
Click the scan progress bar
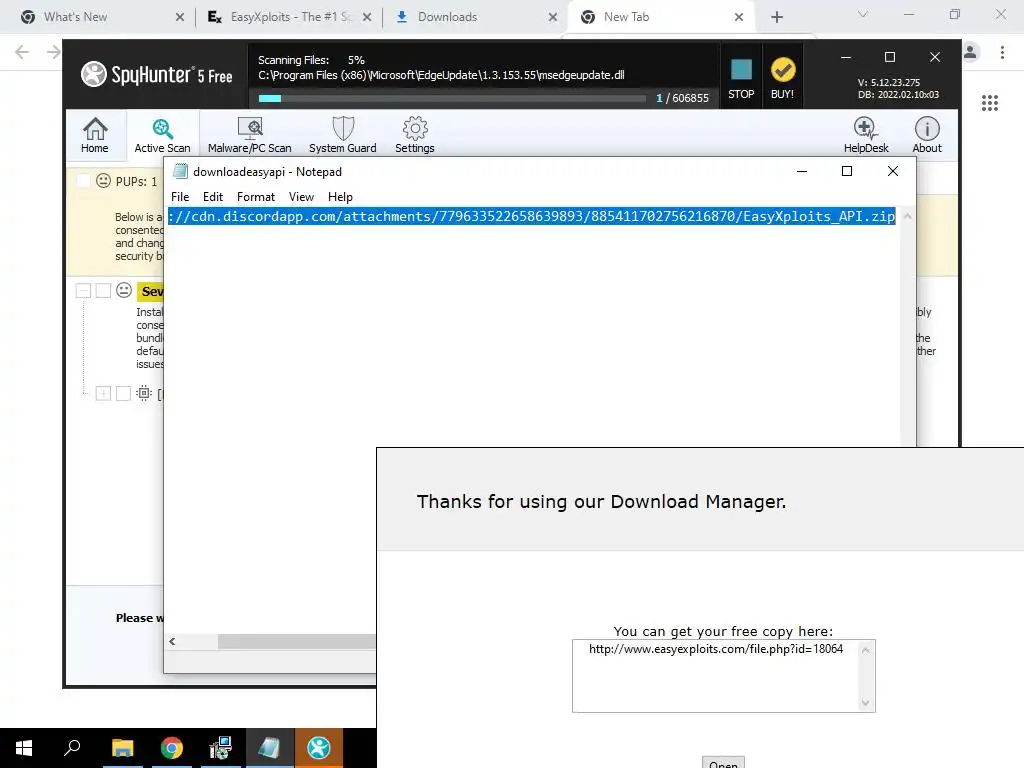coord(452,99)
